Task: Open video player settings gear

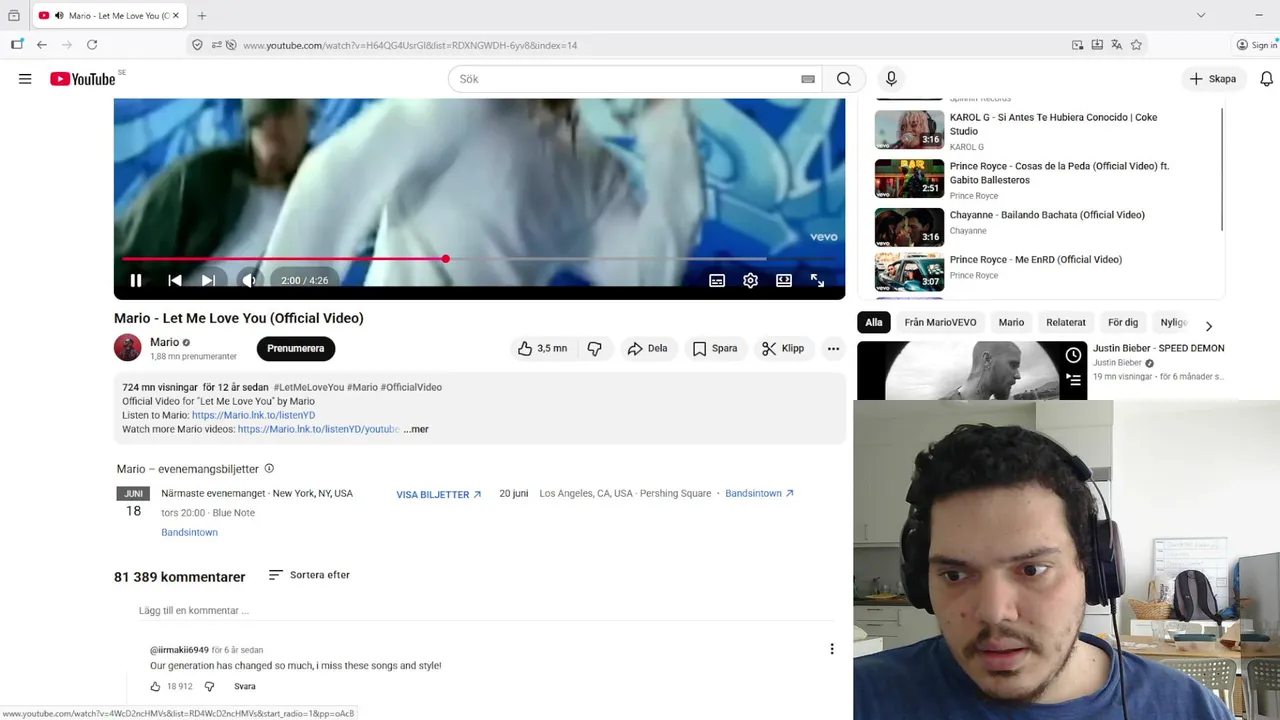Action: [750, 281]
